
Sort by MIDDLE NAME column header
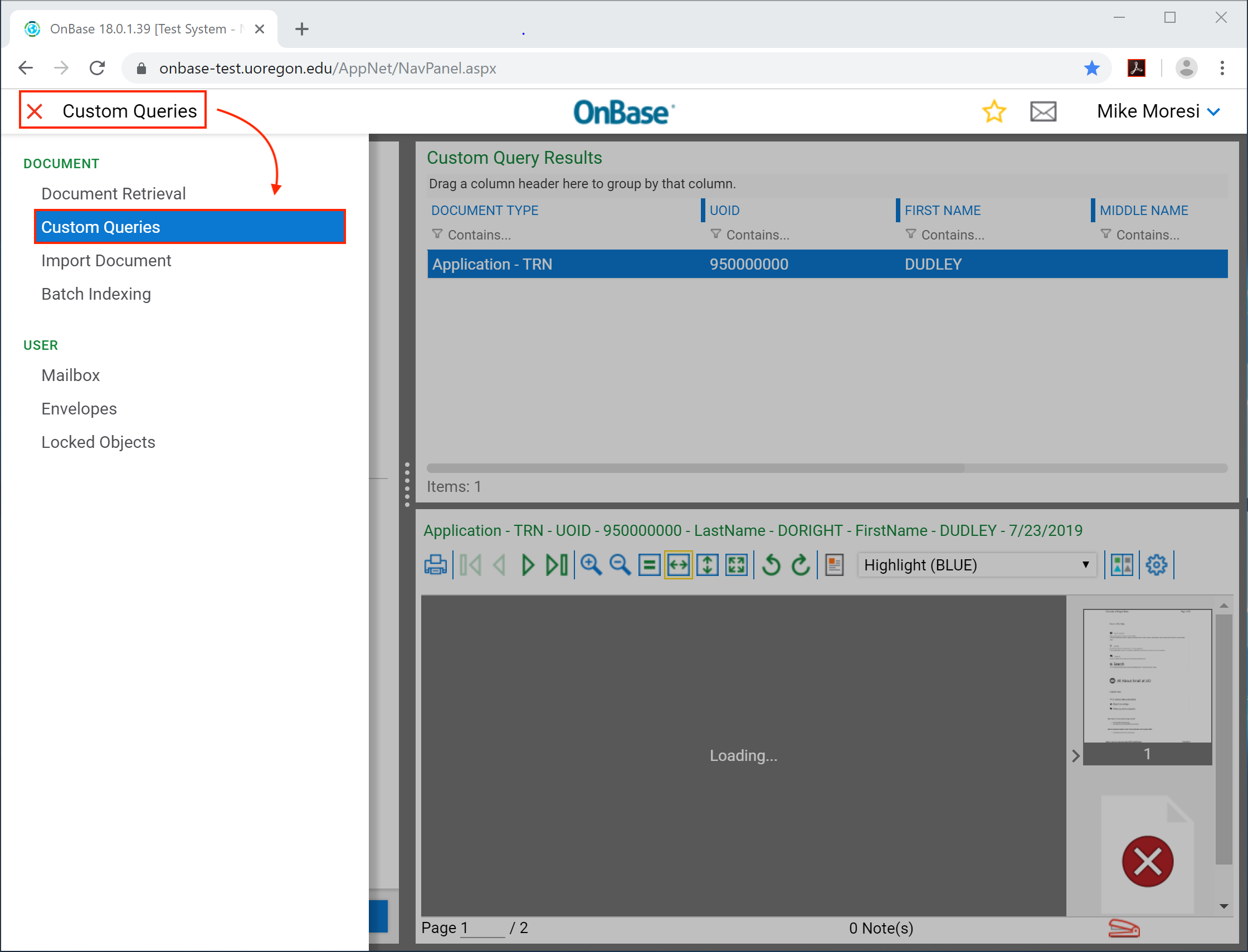coord(1144,210)
